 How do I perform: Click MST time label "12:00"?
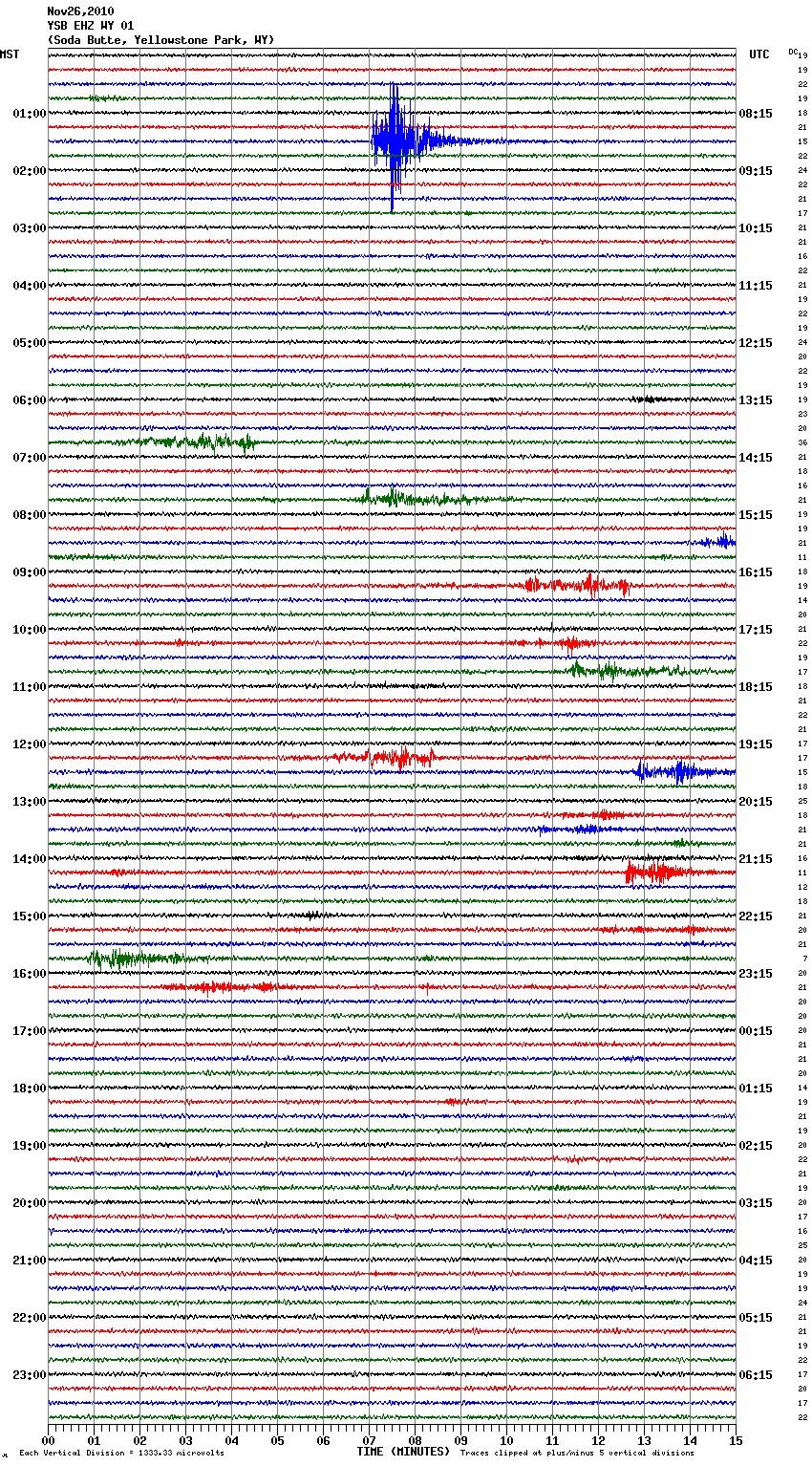(x=29, y=744)
